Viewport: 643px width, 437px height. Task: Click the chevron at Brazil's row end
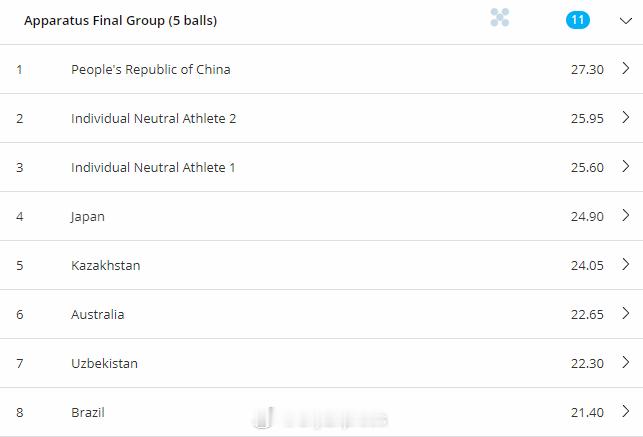click(x=626, y=412)
